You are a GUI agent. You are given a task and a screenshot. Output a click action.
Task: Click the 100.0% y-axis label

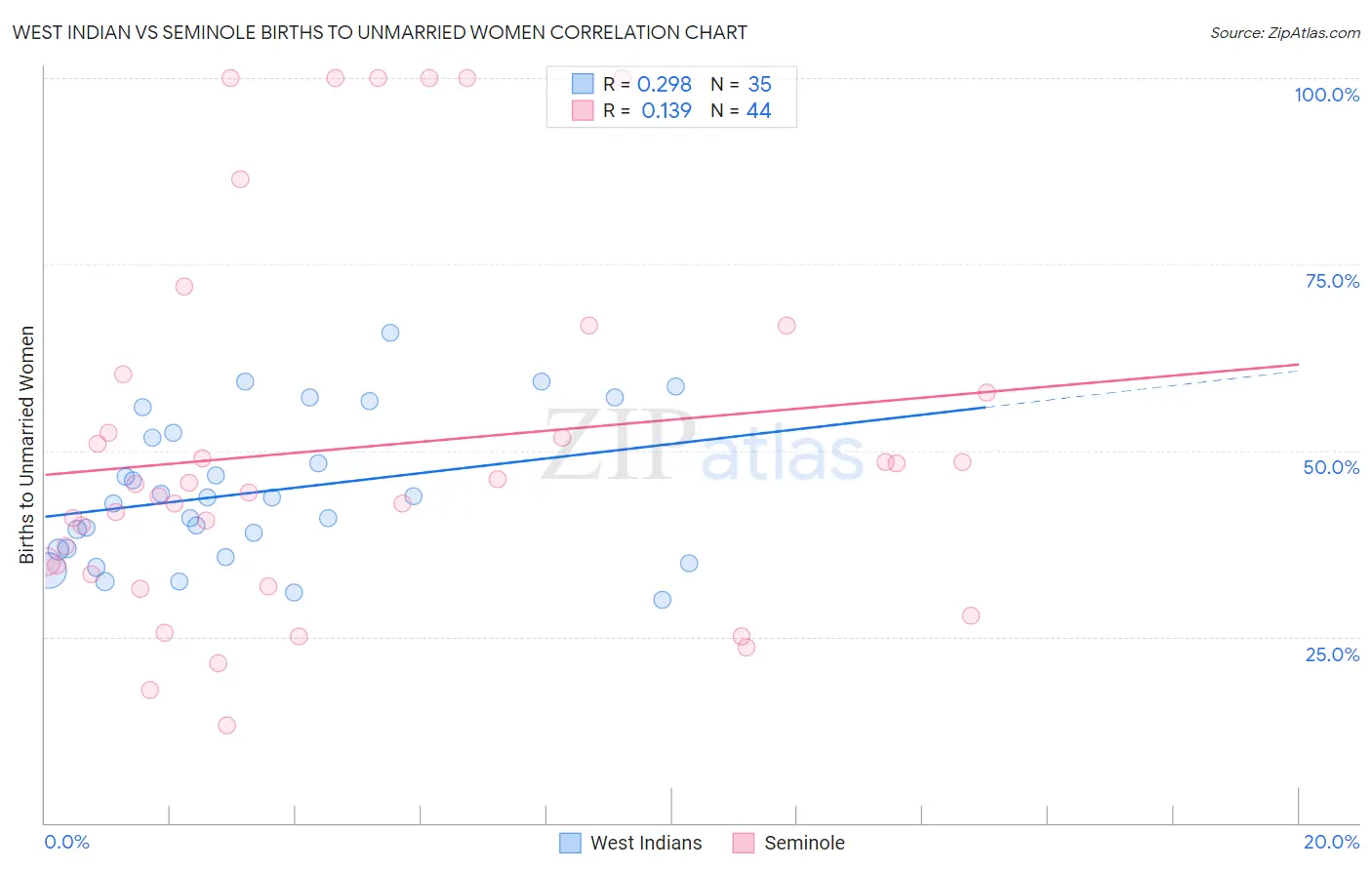pos(1326,95)
